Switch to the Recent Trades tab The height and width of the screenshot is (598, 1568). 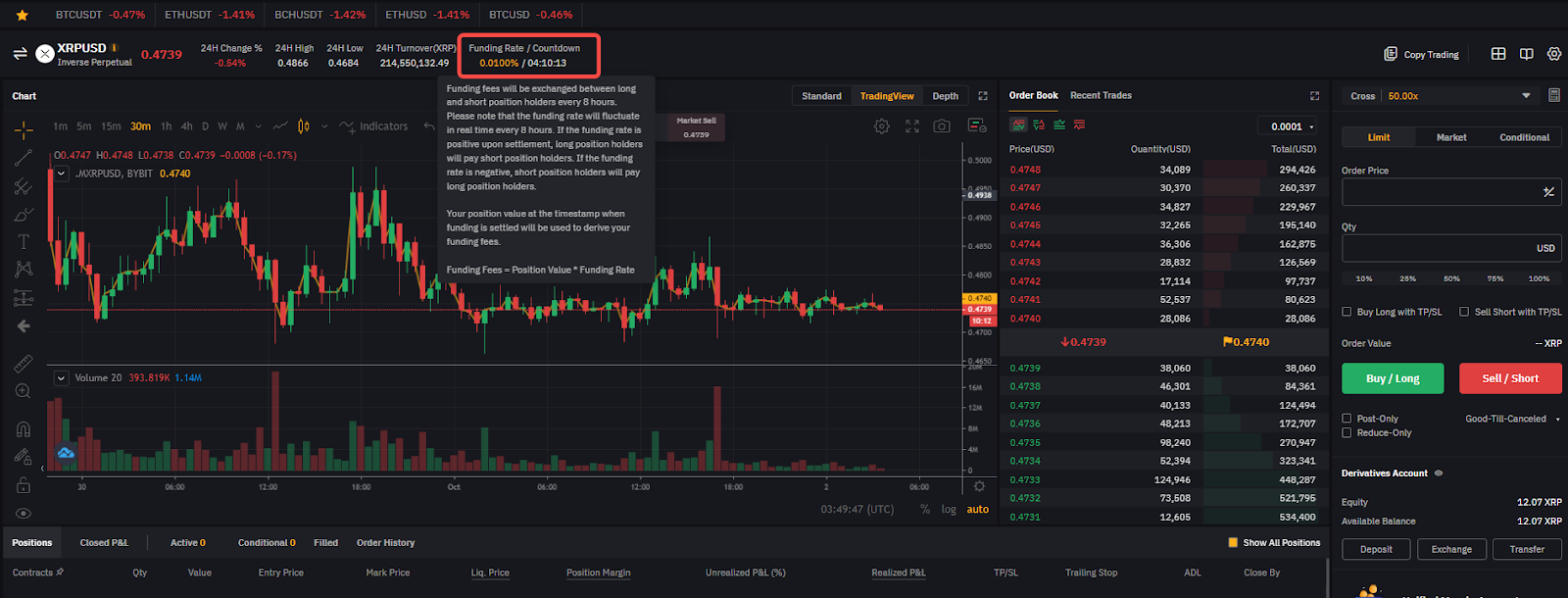[1101, 95]
